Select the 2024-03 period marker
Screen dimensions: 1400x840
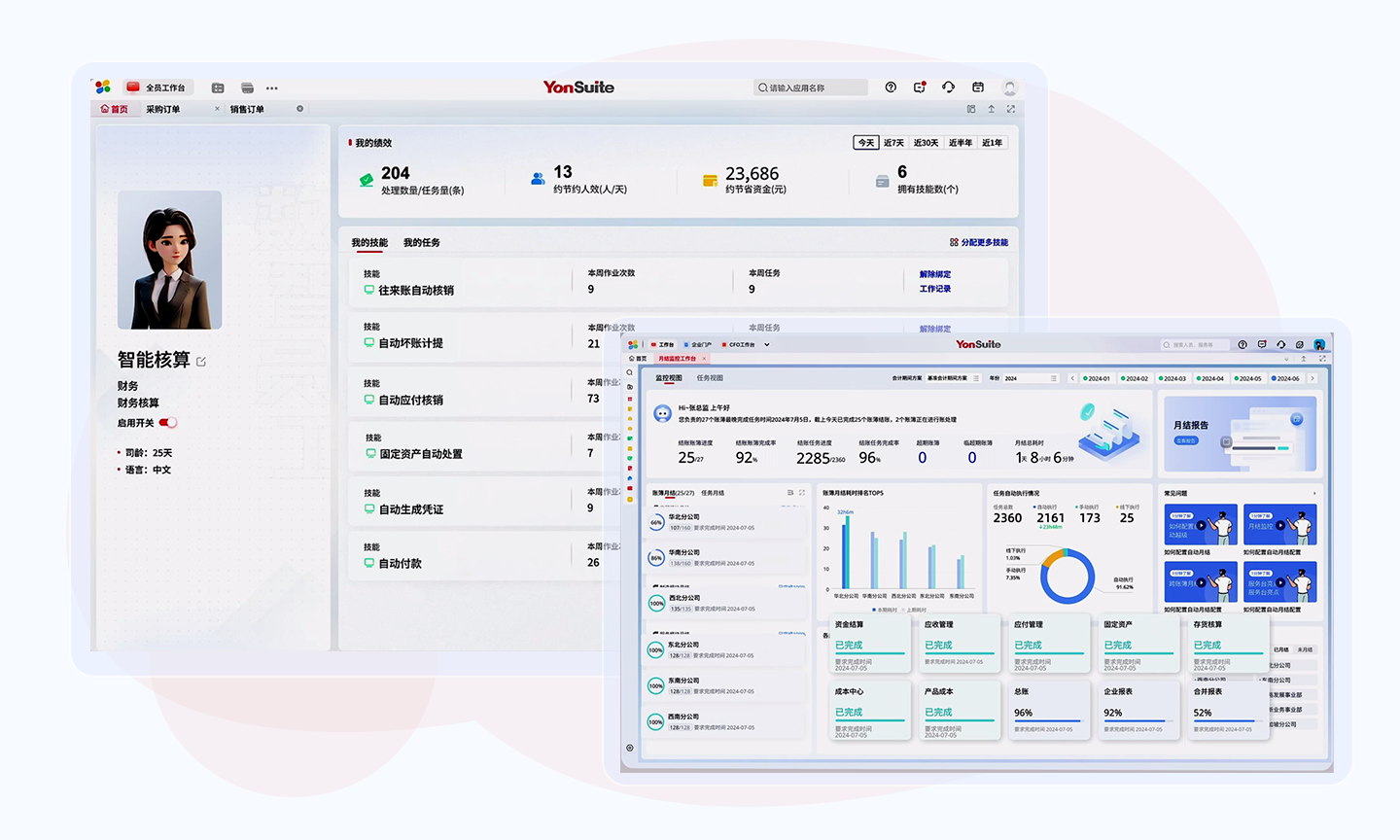pyautogui.click(x=1172, y=378)
